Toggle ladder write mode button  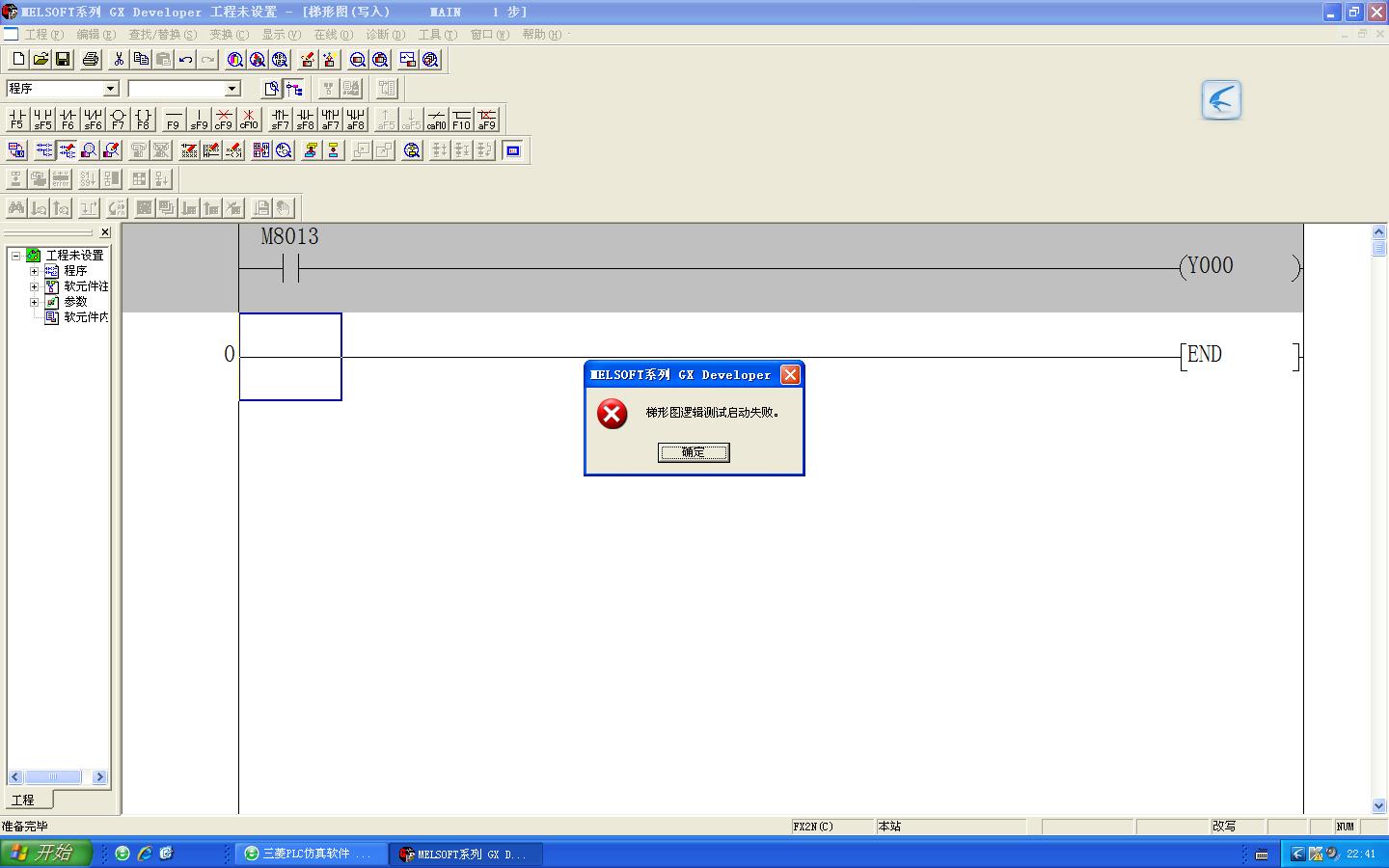pyautogui.click(x=67, y=150)
